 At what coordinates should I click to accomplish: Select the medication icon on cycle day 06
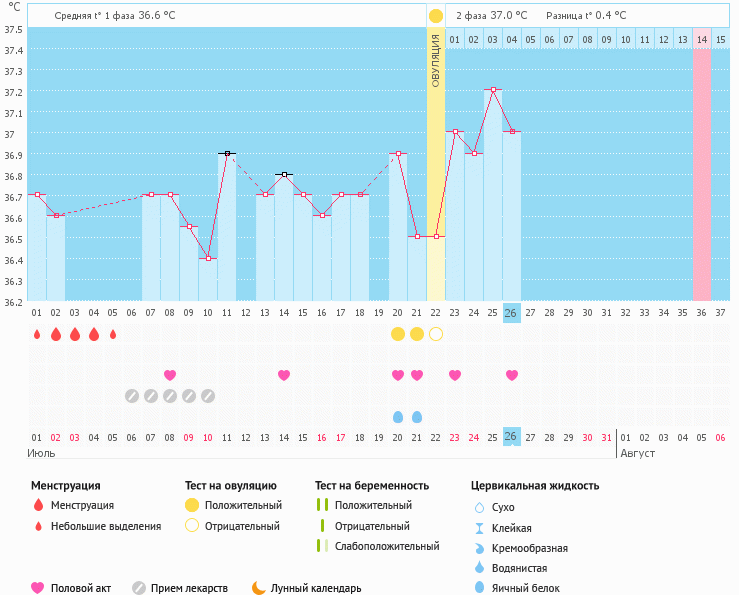pyautogui.click(x=132, y=396)
